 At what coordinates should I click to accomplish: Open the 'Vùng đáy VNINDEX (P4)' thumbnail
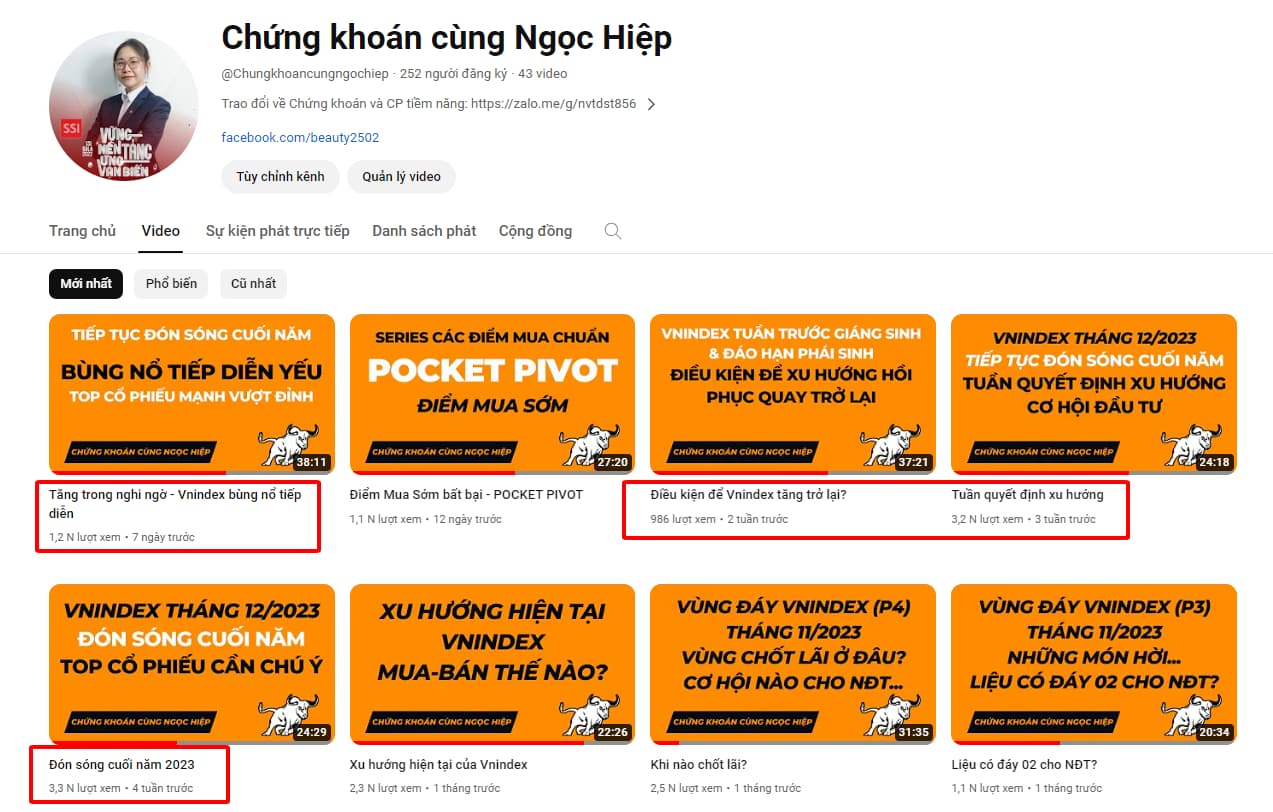793,664
